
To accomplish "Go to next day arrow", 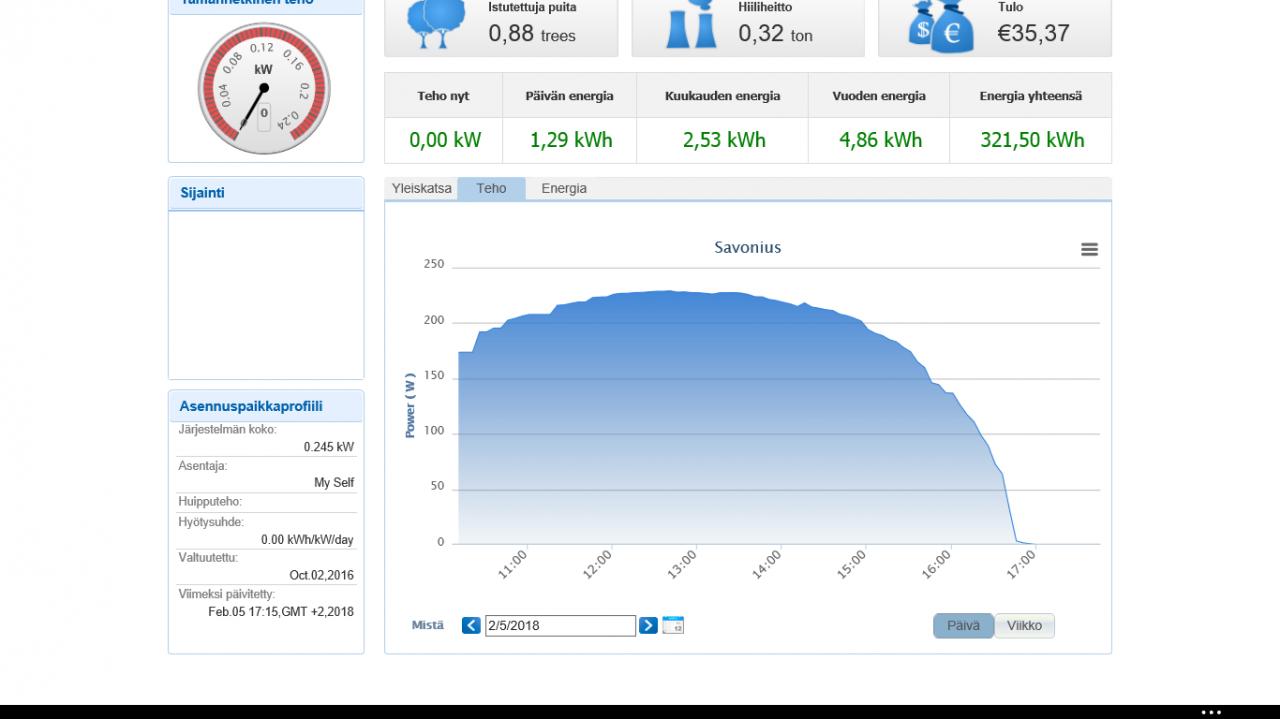I will pos(648,625).
